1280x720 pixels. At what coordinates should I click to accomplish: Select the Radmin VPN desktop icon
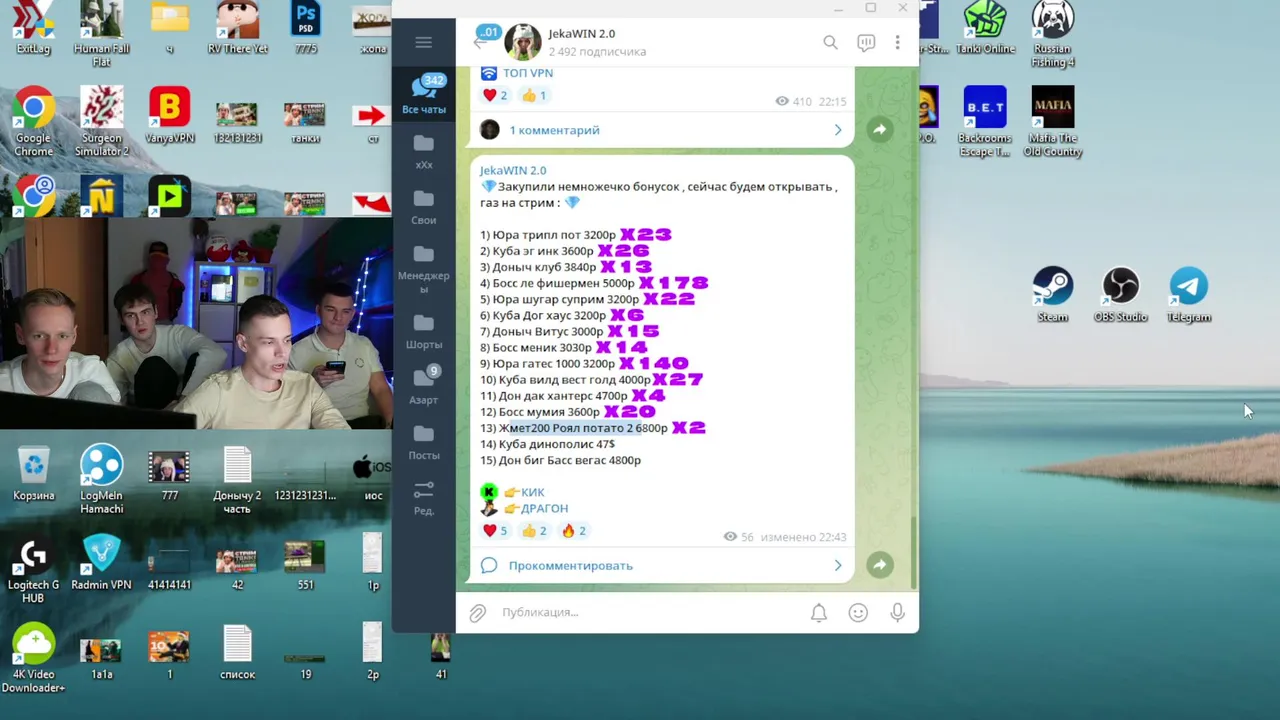101,563
